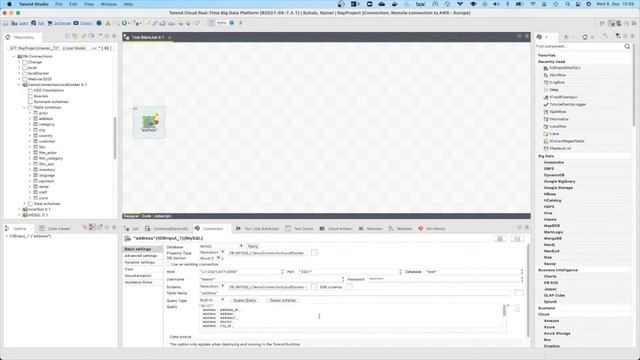The image size is (640, 360).
Task: Open the Edit menu
Action: point(73,4)
